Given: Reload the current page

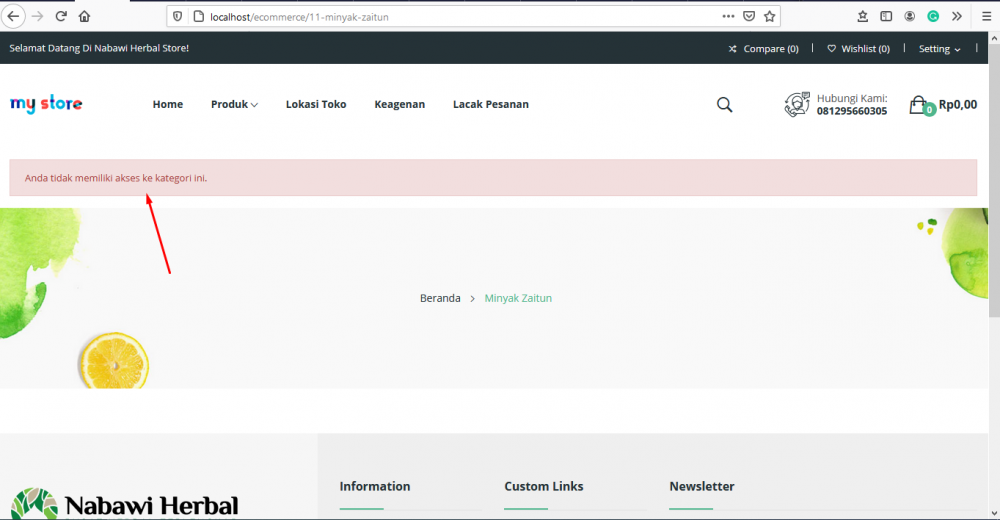Looking at the screenshot, I should tap(61, 17).
